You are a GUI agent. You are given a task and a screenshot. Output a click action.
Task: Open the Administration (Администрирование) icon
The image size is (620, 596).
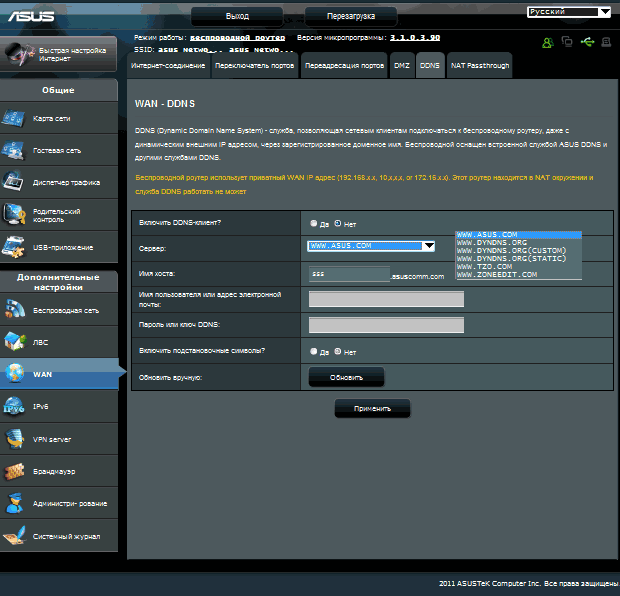coord(14,503)
